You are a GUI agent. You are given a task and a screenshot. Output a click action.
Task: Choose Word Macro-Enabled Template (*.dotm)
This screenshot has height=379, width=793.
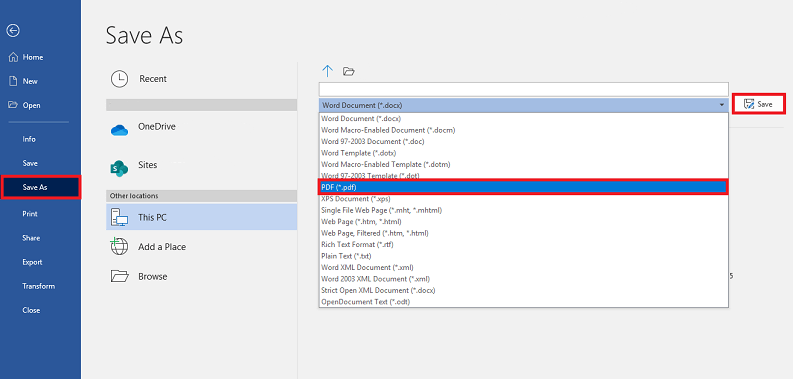523,164
